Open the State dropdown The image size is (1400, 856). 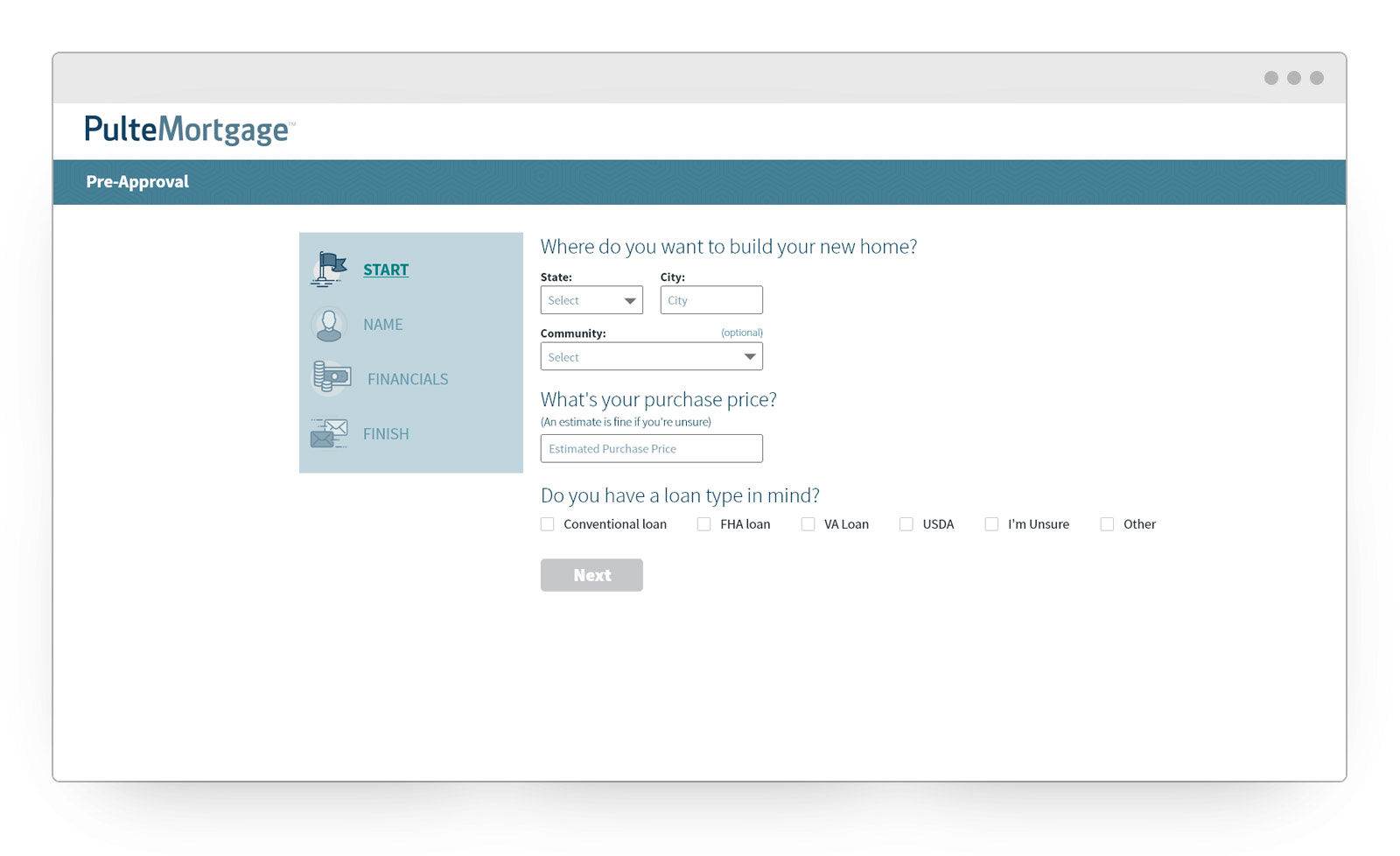(x=591, y=300)
